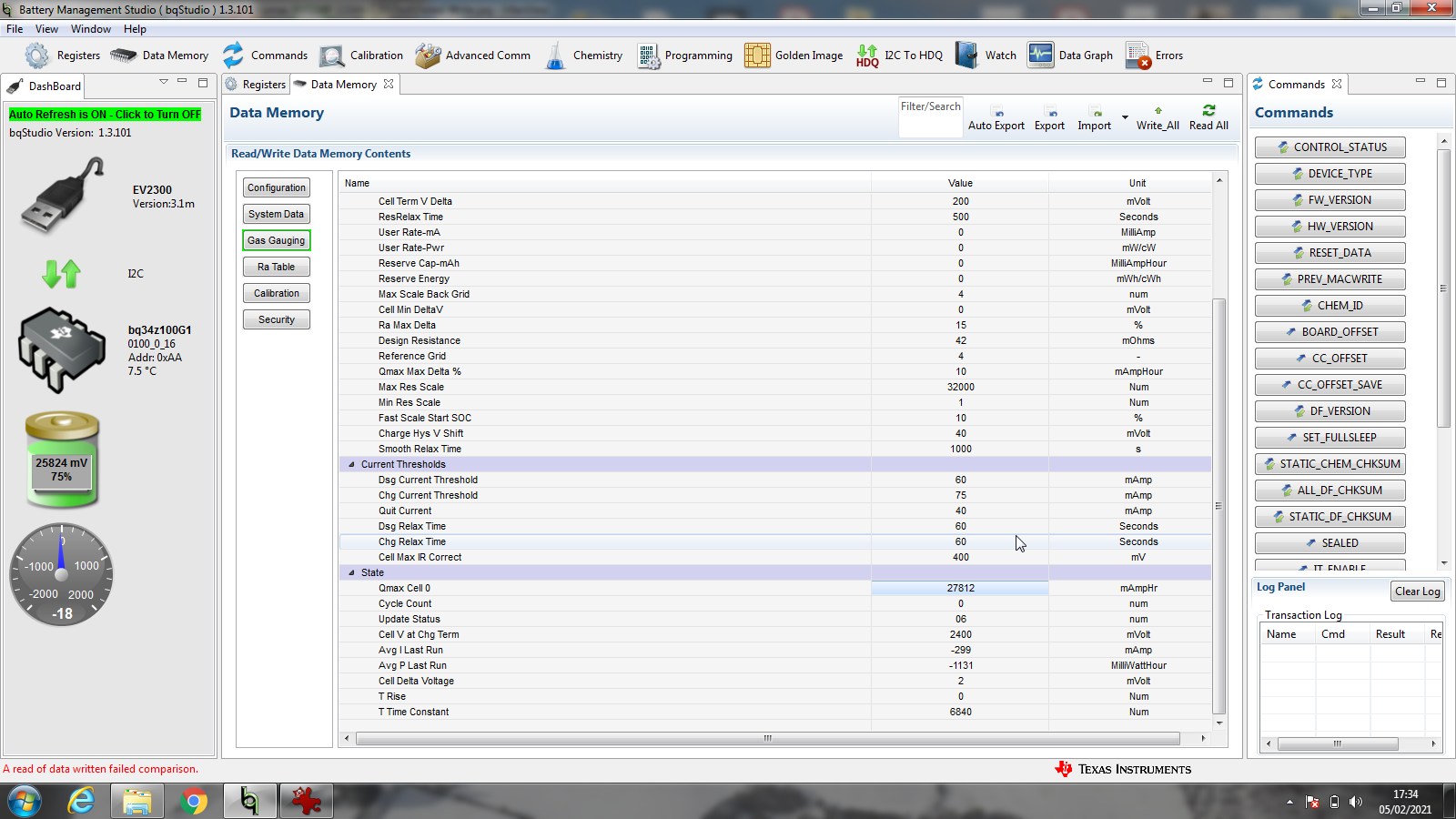Collapse the State group

click(x=351, y=573)
